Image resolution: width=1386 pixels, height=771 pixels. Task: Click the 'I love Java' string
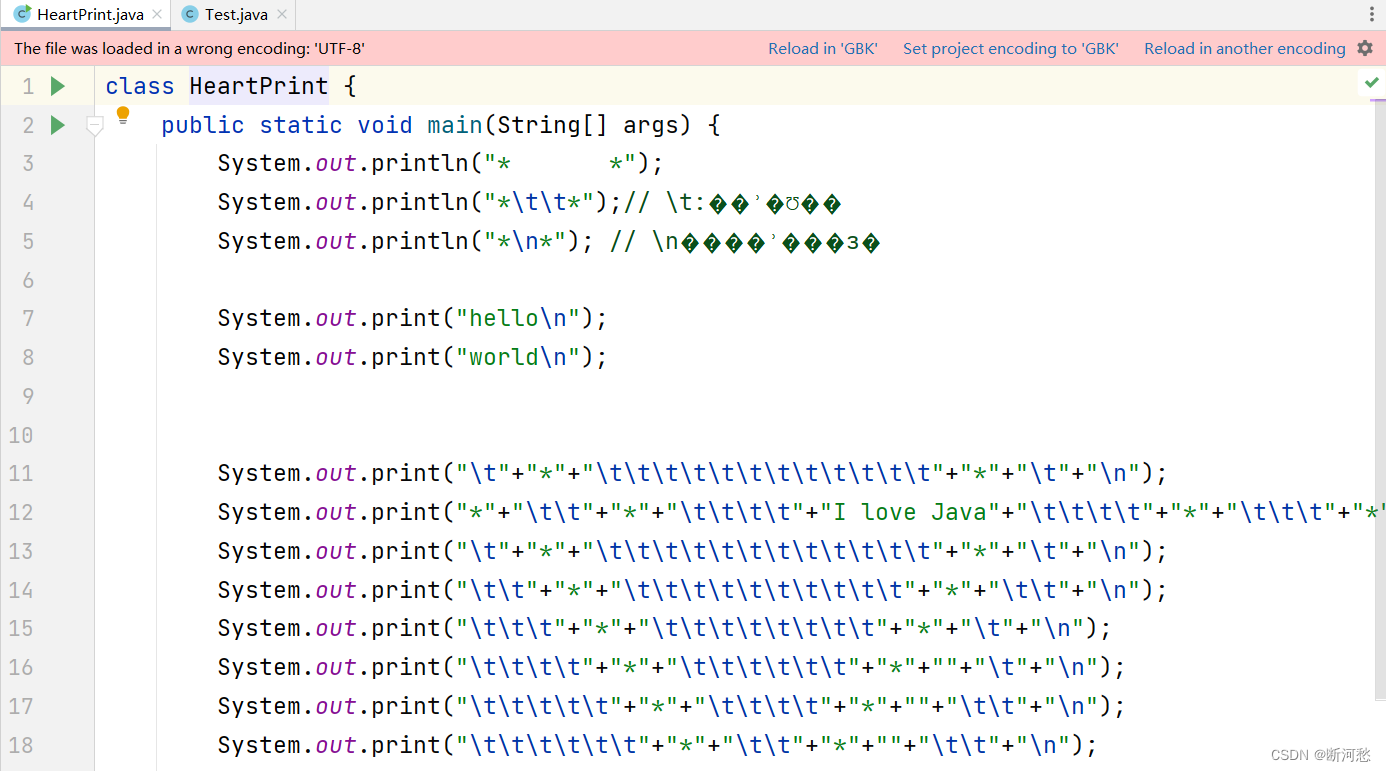(x=910, y=512)
